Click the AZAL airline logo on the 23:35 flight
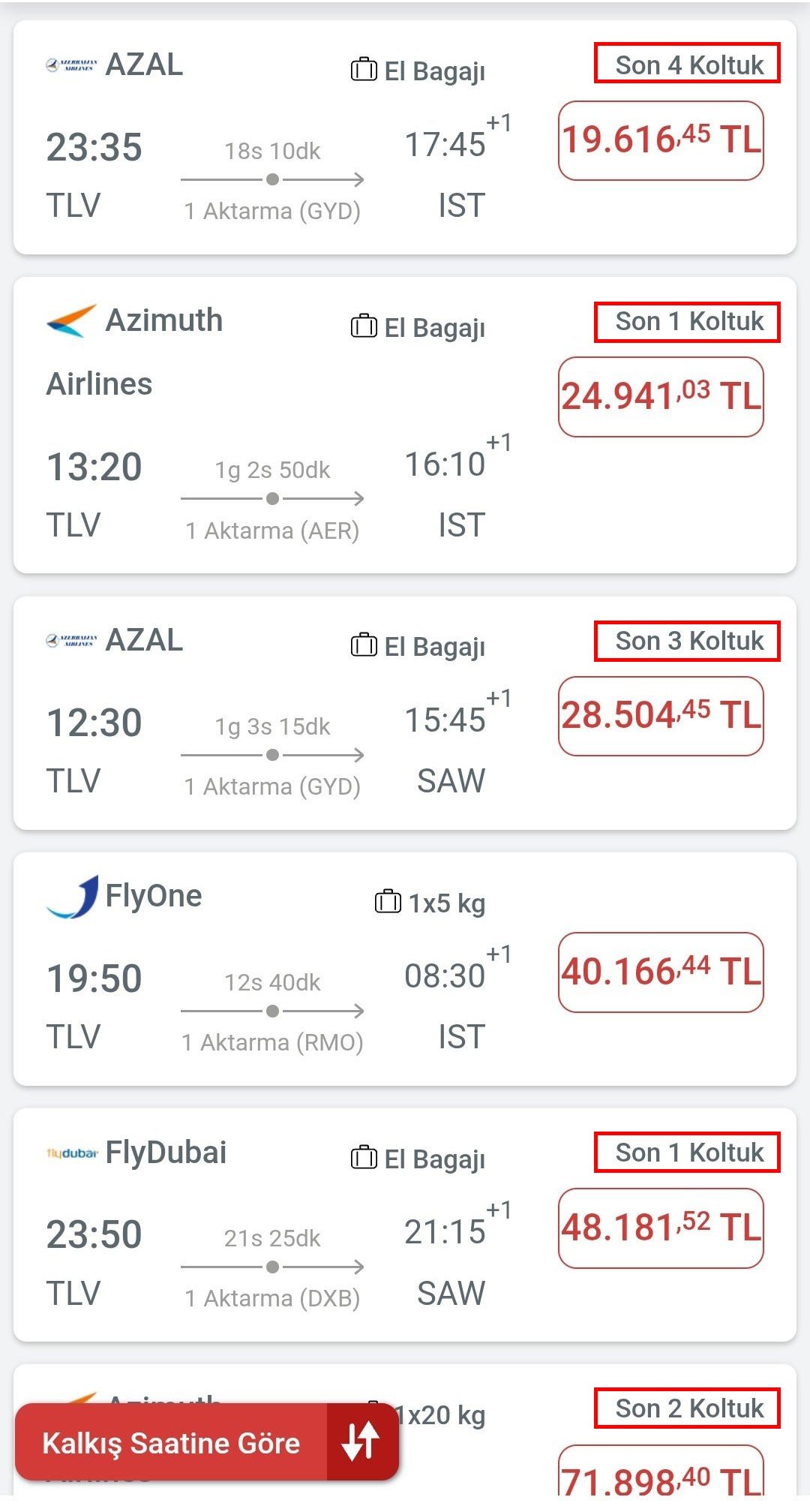Image resolution: width=810 pixels, height=1512 pixels. pos(71,65)
